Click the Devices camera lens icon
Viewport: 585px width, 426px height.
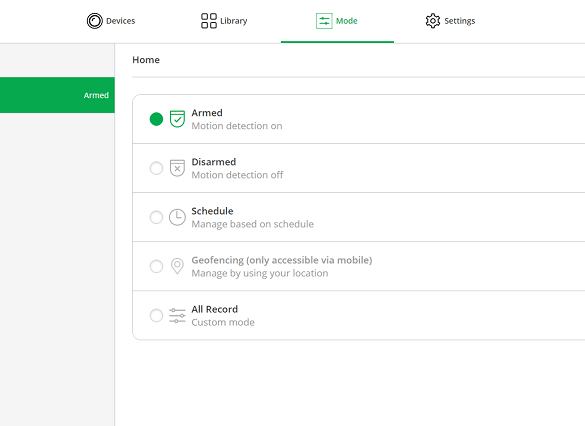pos(94,21)
